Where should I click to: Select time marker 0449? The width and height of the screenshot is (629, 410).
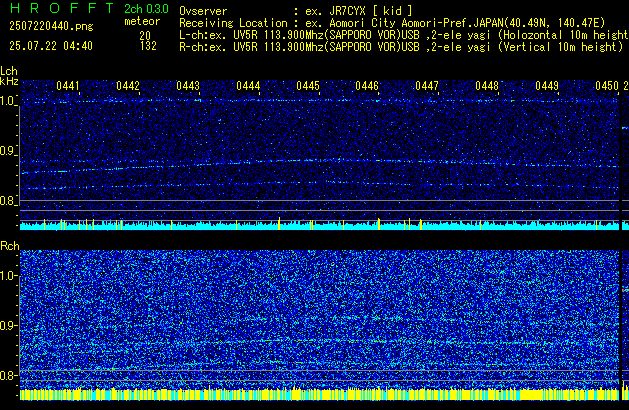[547, 86]
